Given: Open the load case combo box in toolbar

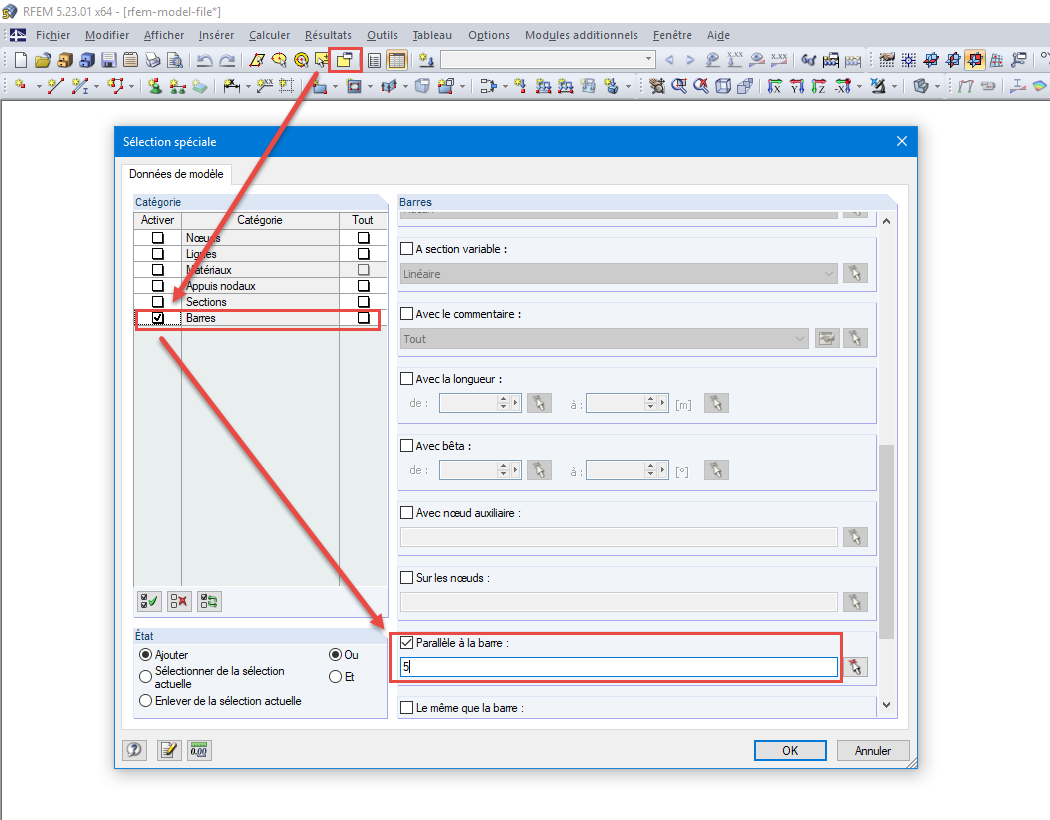Looking at the screenshot, I should point(547,60).
